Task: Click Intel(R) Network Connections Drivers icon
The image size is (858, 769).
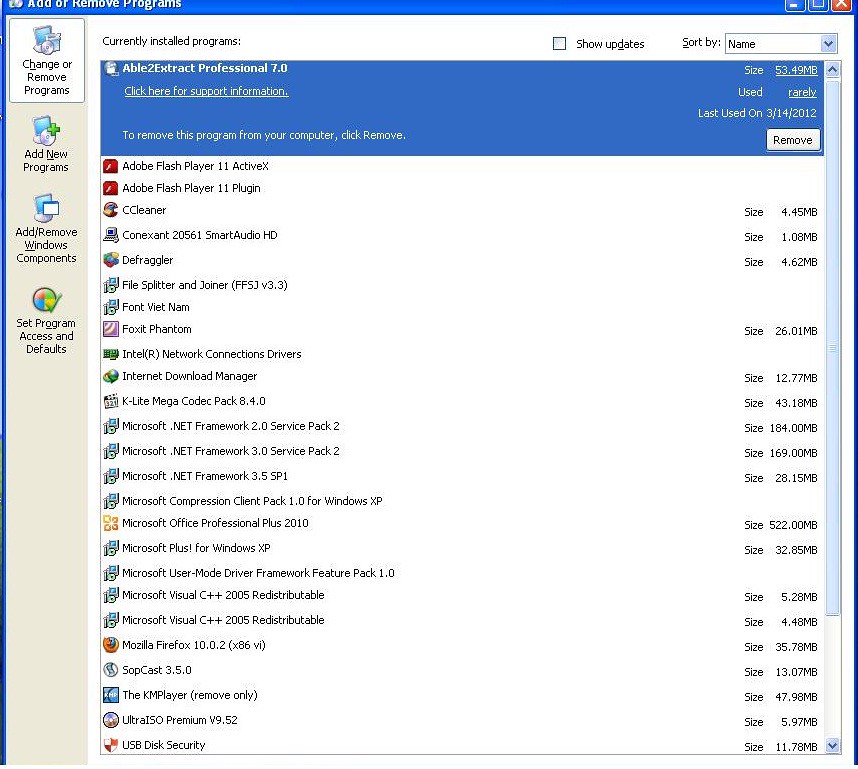Action: pyautogui.click(x=111, y=354)
